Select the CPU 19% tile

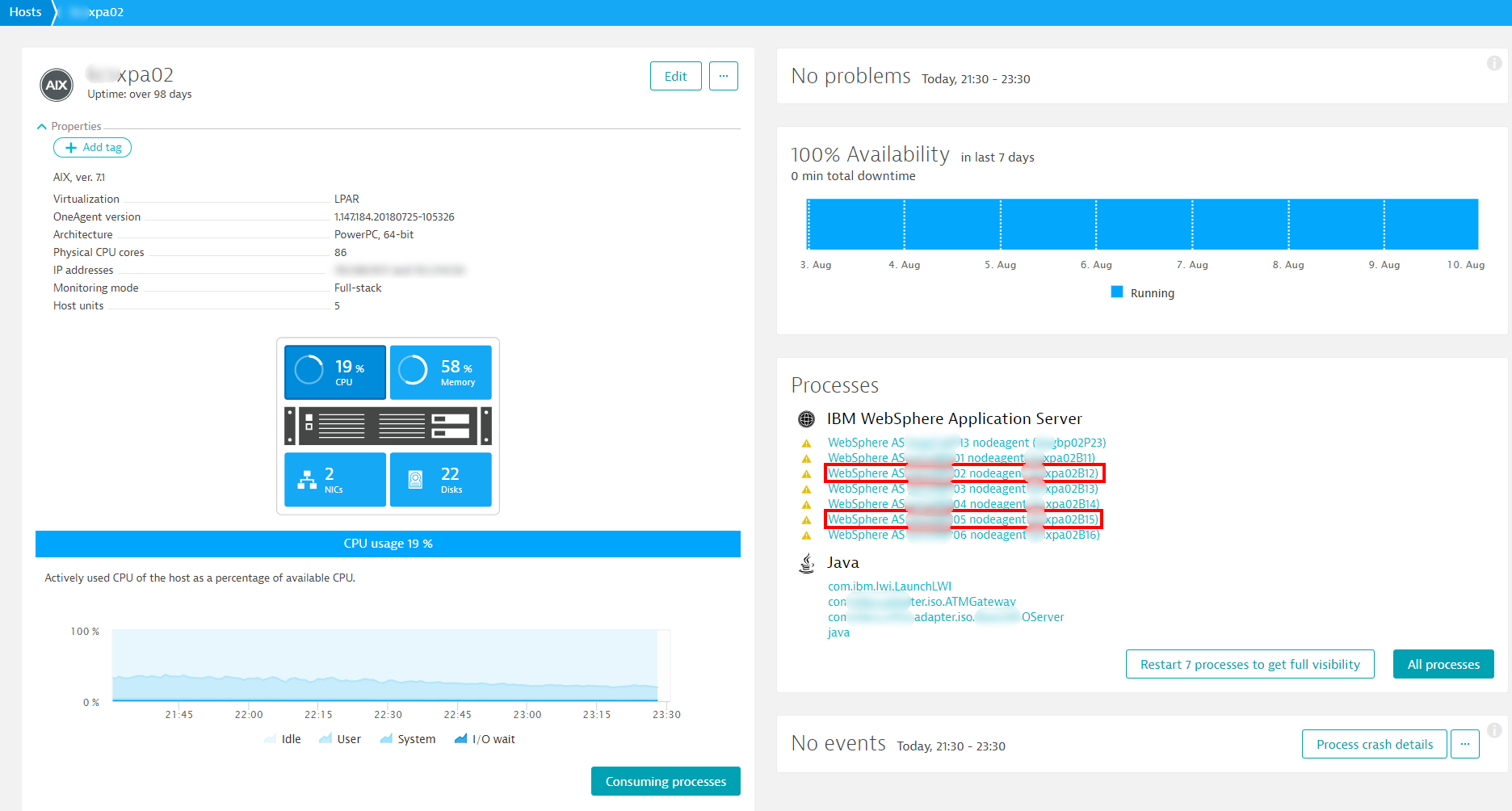point(335,372)
